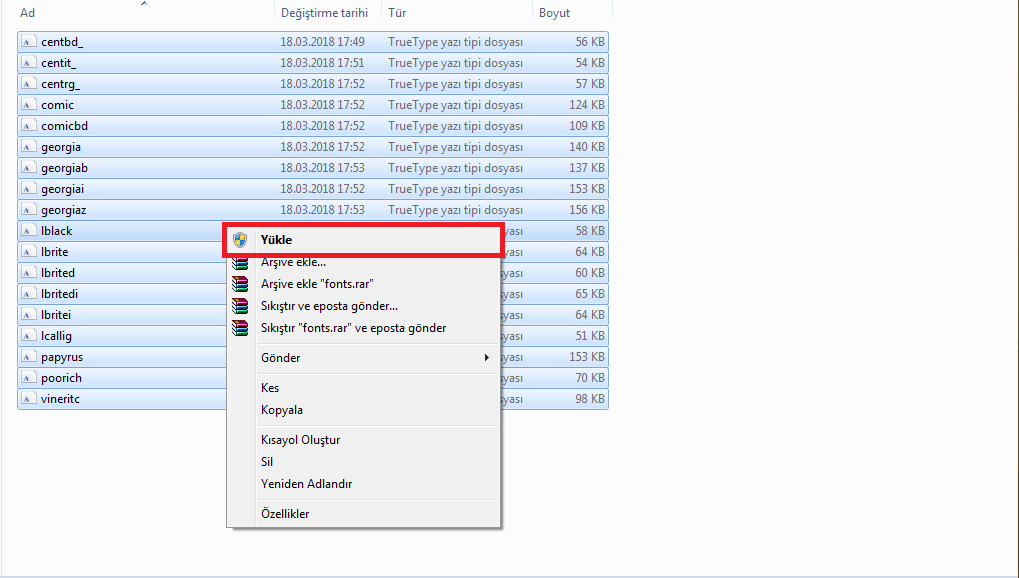
Task: Click date 18.03.2018 17:49 in centbd_ row
Action: pos(322,42)
